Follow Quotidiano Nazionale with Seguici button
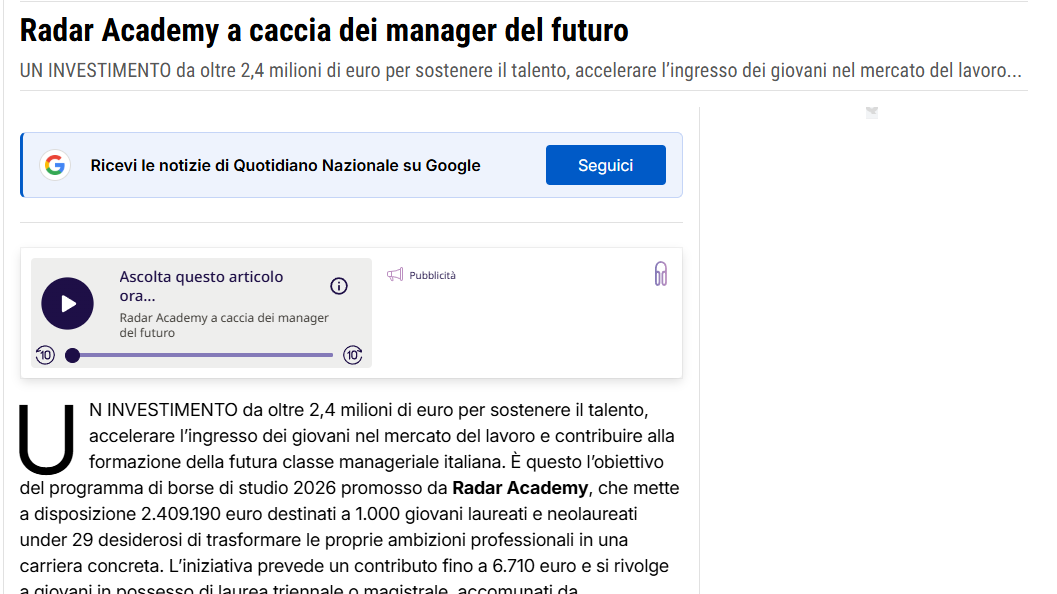The image size is (1057, 594). [605, 165]
